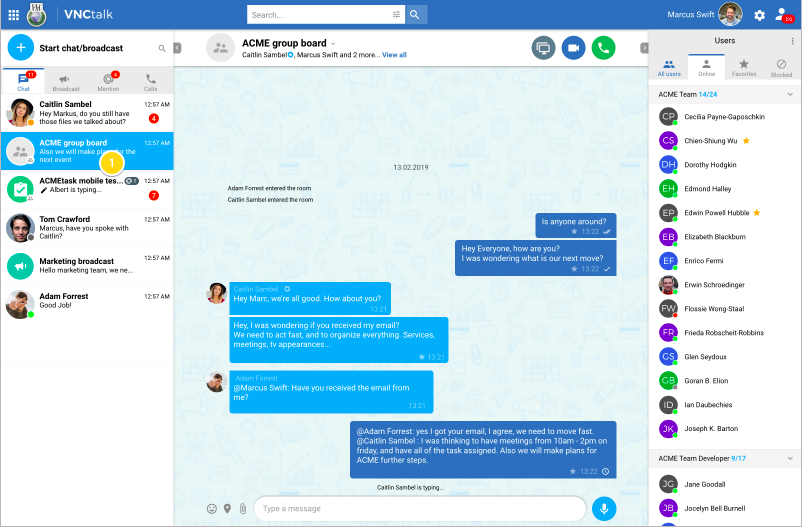The width and height of the screenshot is (804, 527).
Task: Click favorite star next to Edwin Powell Hubble
Action: click(x=757, y=213)
